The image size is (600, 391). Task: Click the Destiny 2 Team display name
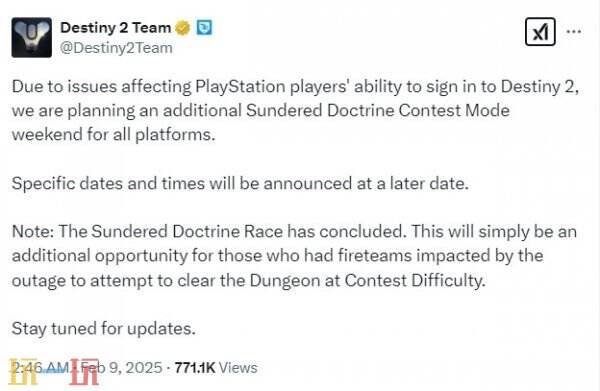point(115,28)
